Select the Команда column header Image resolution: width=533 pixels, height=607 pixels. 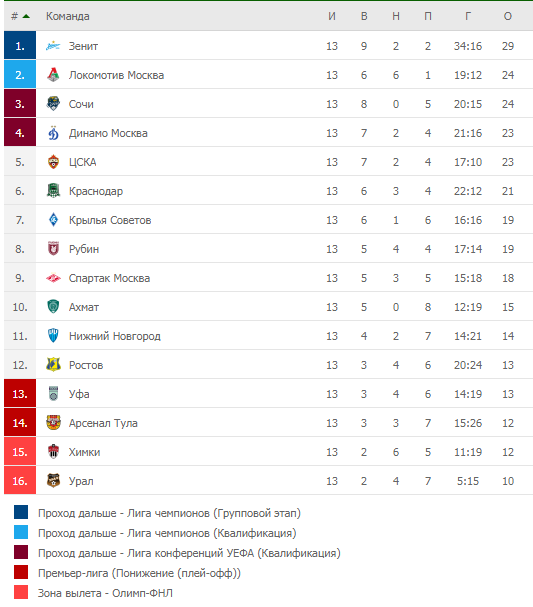pos(68,16)
